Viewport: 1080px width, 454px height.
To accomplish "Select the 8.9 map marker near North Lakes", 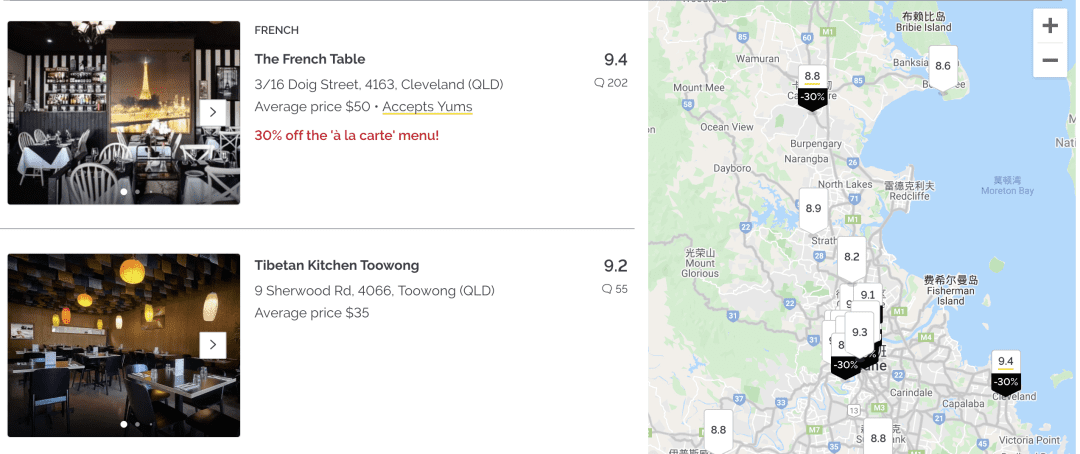I will pyautogui.click(x=813, y=208).
